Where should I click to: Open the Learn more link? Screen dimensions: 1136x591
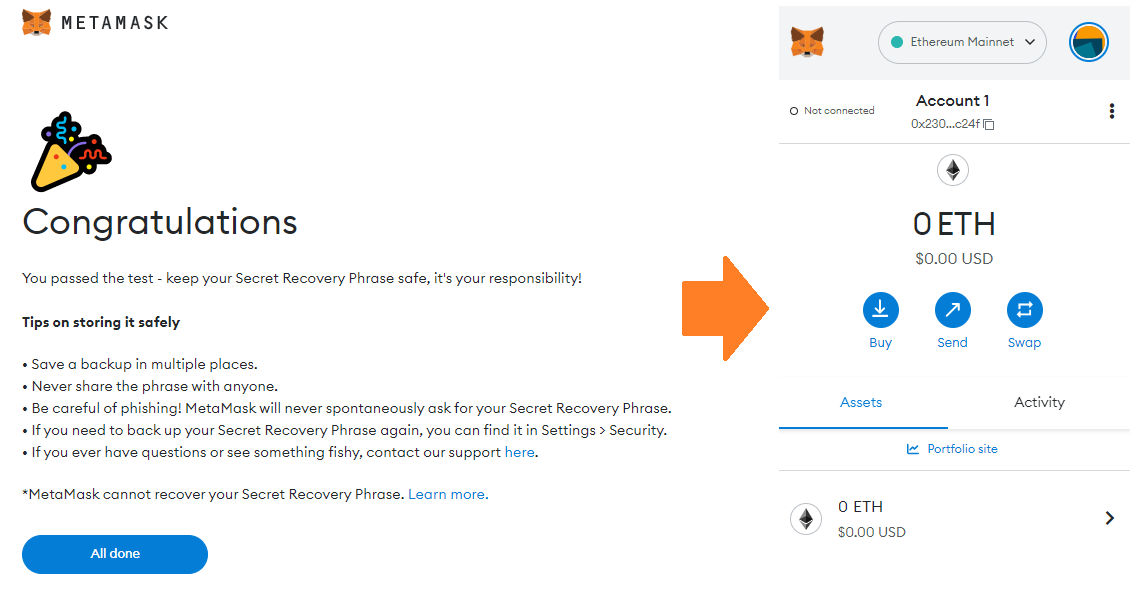[447, 494]
